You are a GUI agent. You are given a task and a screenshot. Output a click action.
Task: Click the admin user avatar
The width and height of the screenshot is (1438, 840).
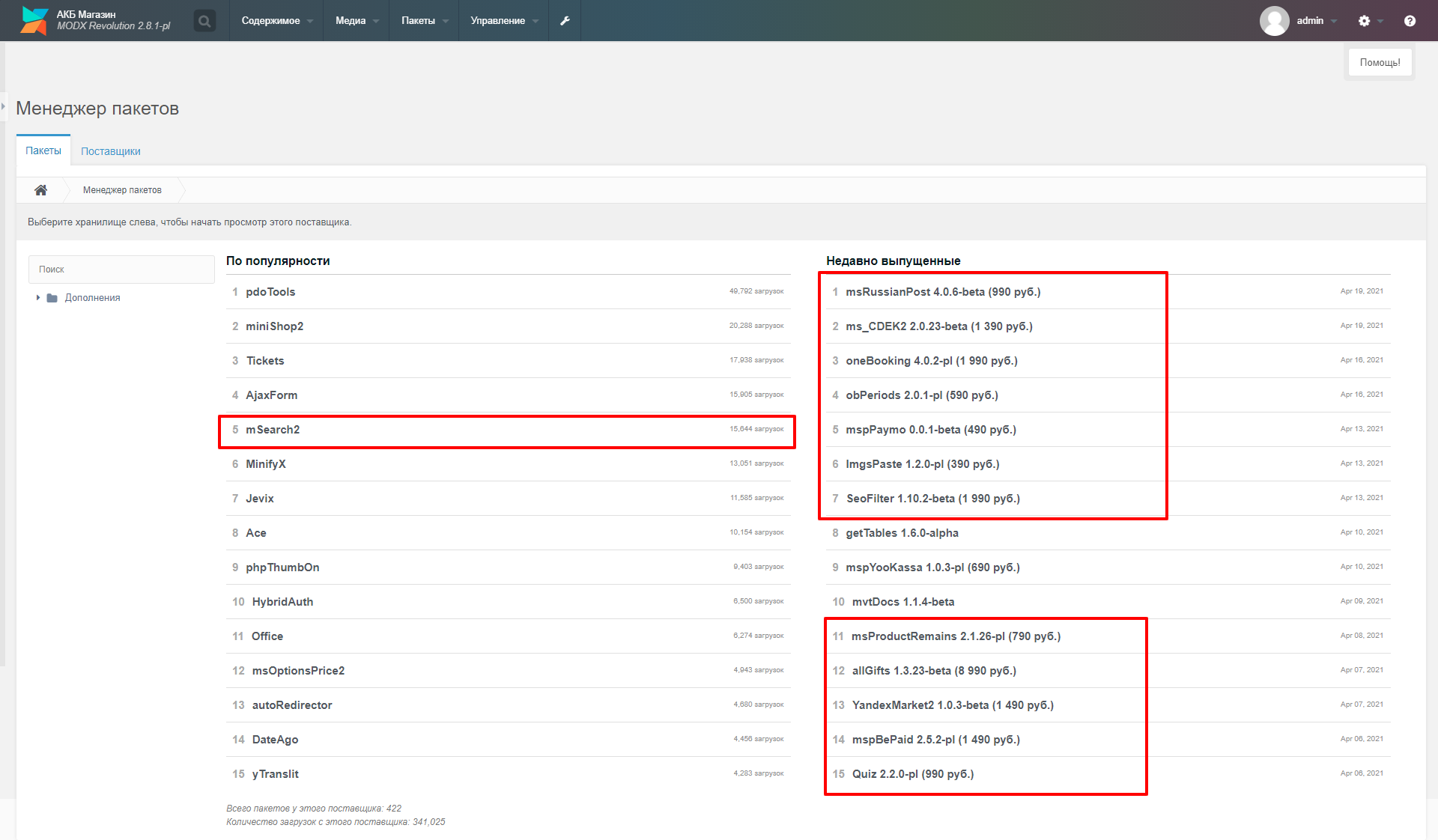(1274, 20)
